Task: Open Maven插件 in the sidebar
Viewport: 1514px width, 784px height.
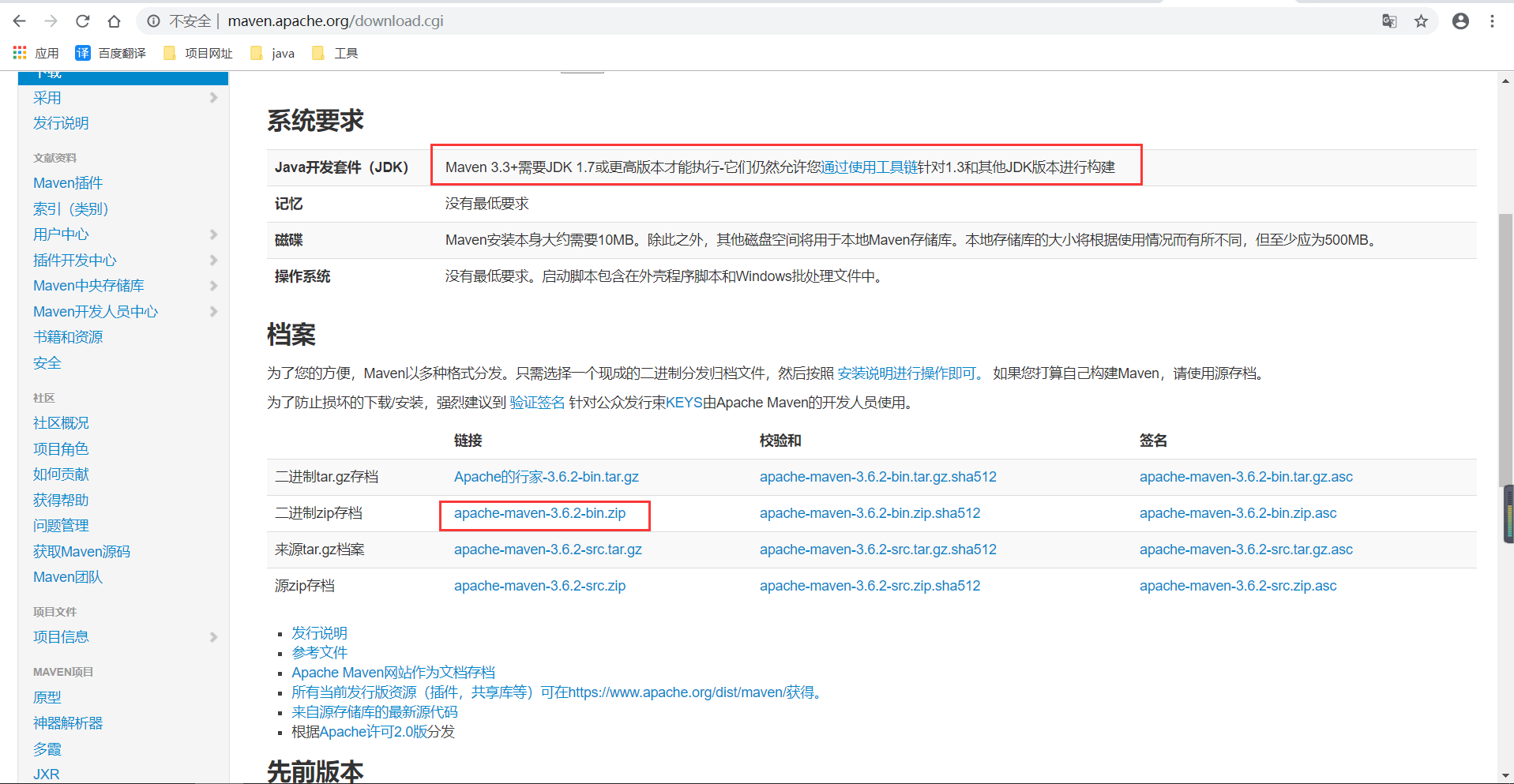Action: click(x=68, y=183)
